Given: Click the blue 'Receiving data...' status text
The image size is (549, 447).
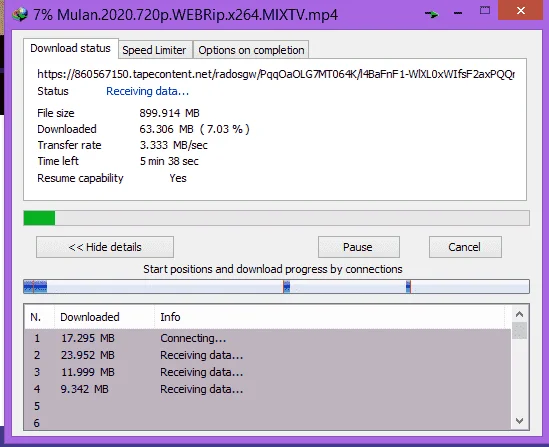Looking at the screenshot, I should click(x=147, y=91).
